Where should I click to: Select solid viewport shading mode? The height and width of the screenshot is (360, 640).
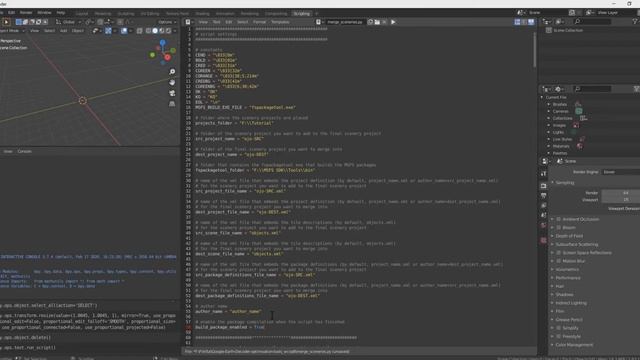[x=155, y=31]
